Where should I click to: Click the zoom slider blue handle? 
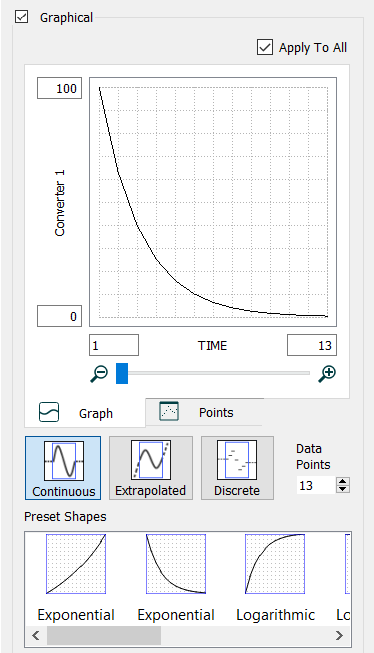(122, 373)
